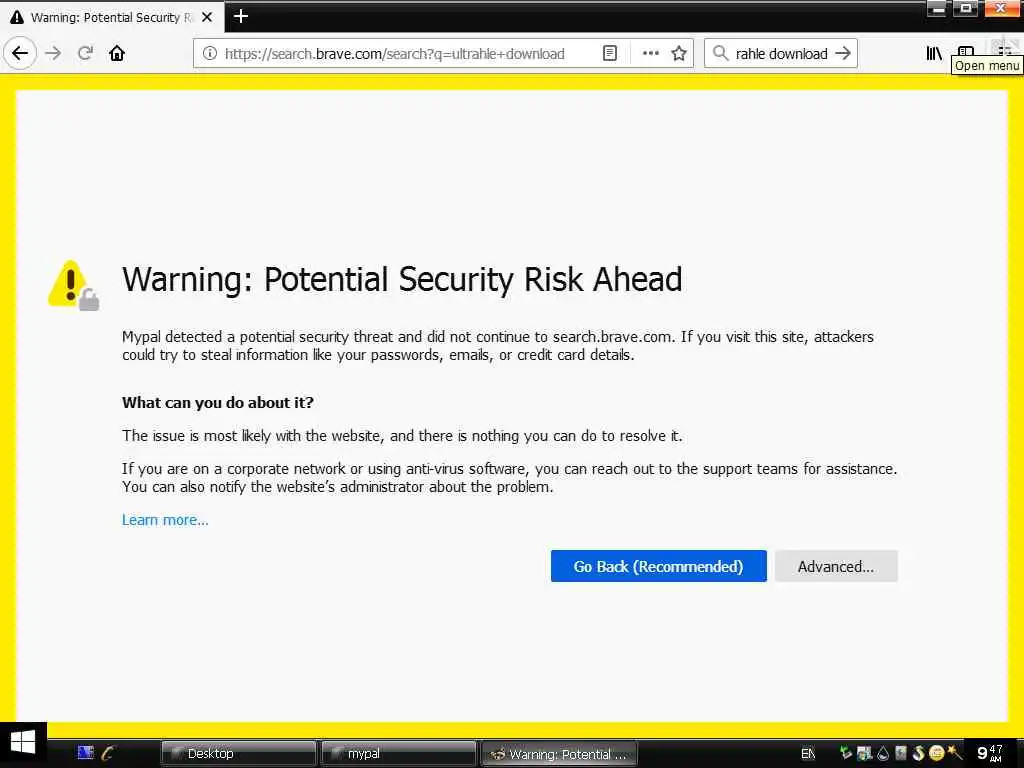
Task: Open the yellow smiley tray icon
Action: [x=936, y=753]
